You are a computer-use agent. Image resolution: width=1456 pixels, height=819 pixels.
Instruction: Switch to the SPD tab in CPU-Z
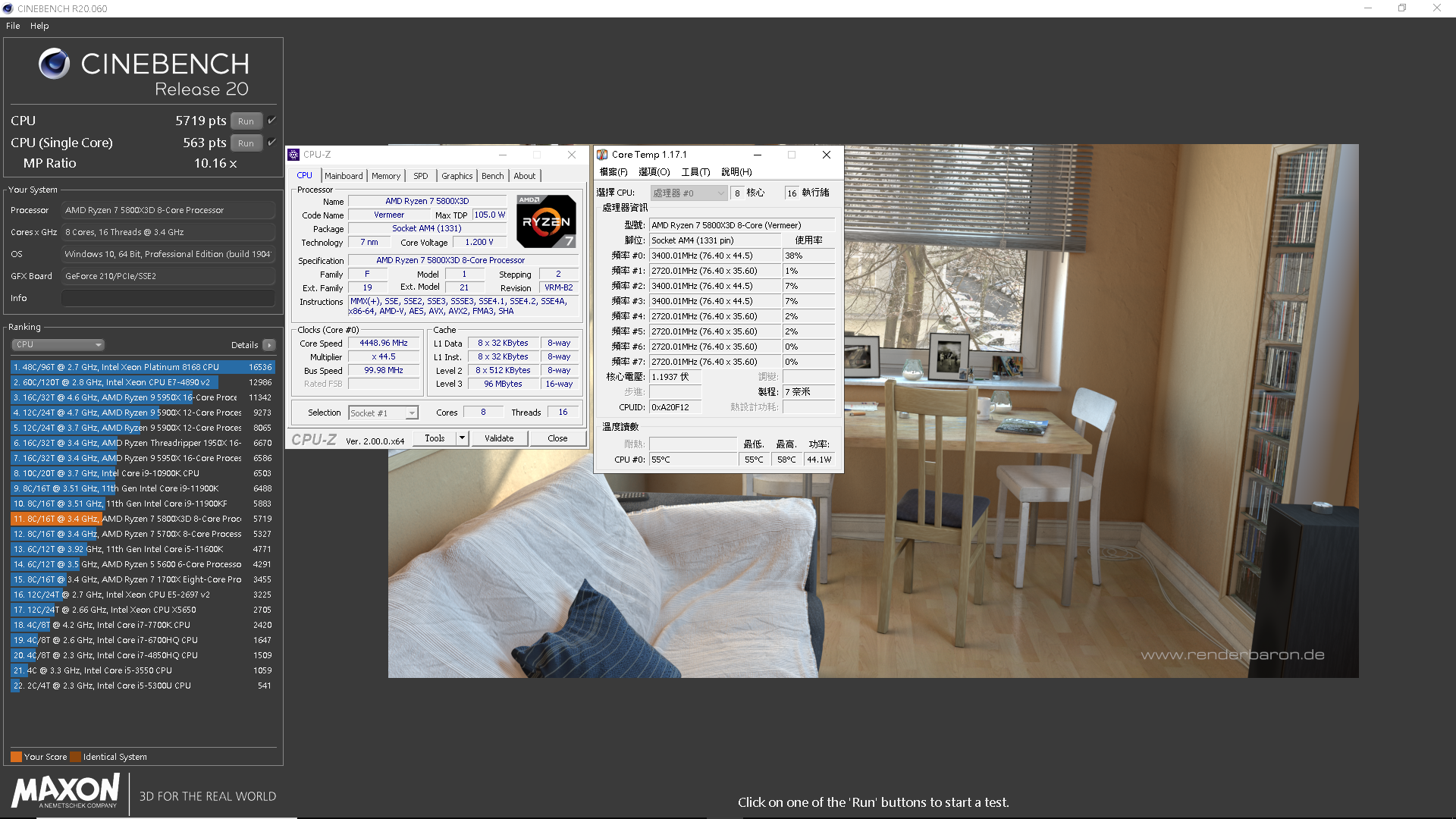(421, 176)
